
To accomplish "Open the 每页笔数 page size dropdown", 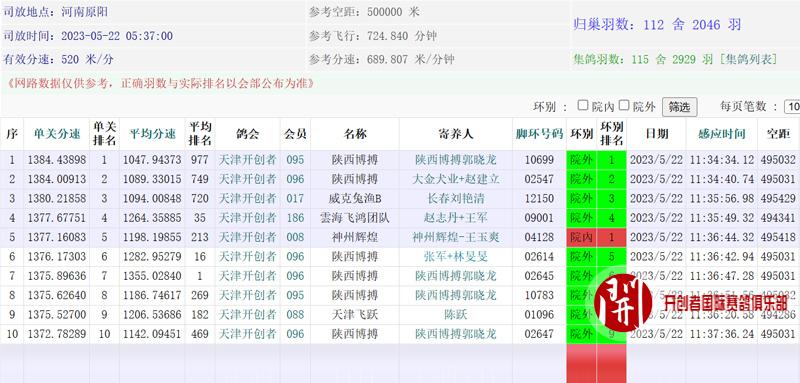I will pos(792,107).
